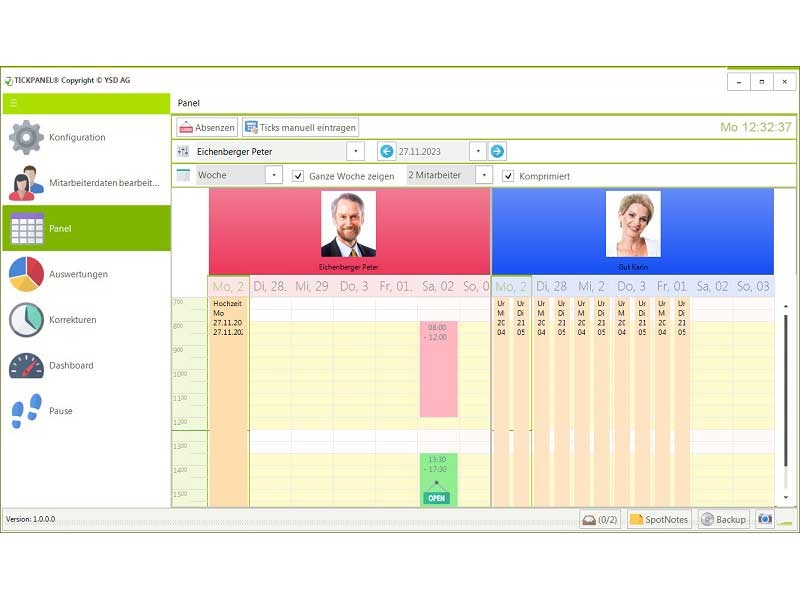
Task: Open the Dashboard gauge icon
Action: tap(26, 366)
